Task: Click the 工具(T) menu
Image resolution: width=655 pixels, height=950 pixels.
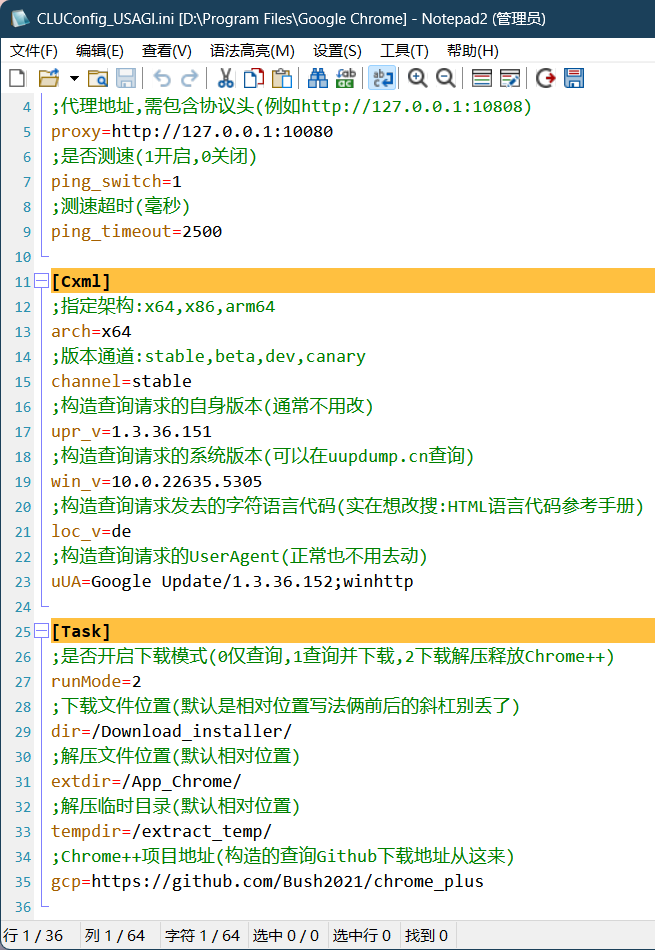Action: click(x=404, y=50)
